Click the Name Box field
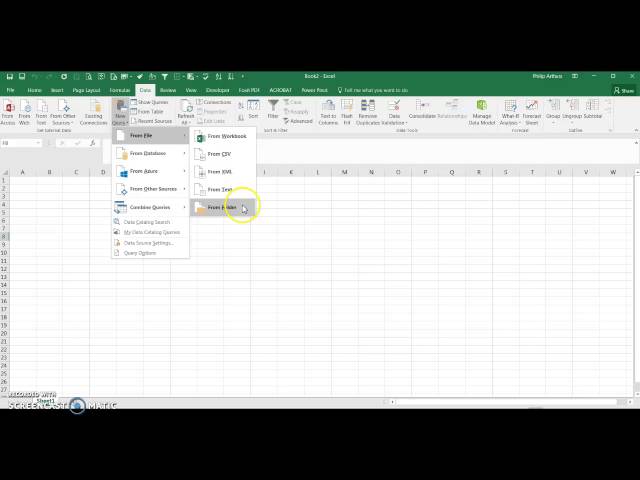 point(21,143)
